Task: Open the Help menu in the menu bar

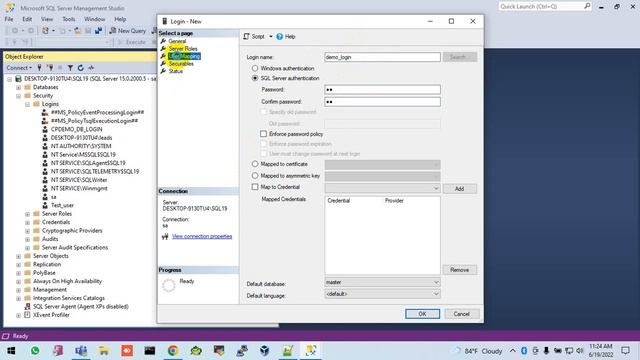Action: coord(120,19)
